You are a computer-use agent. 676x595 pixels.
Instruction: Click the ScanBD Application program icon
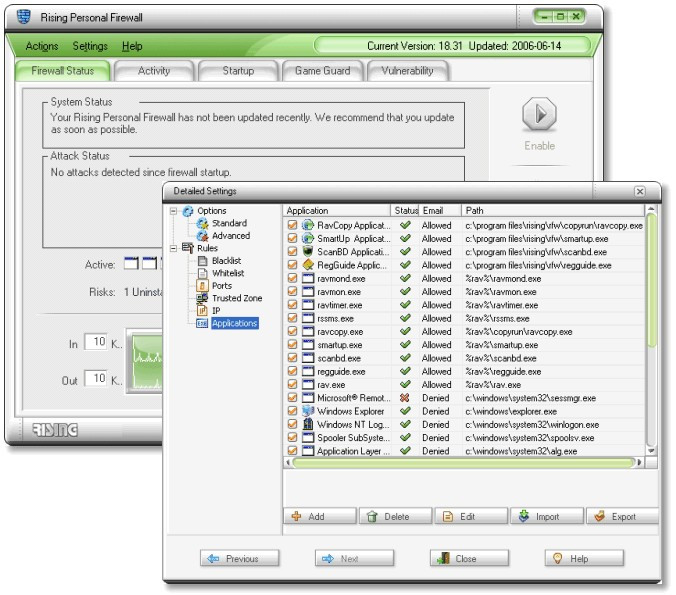point(308,252)
